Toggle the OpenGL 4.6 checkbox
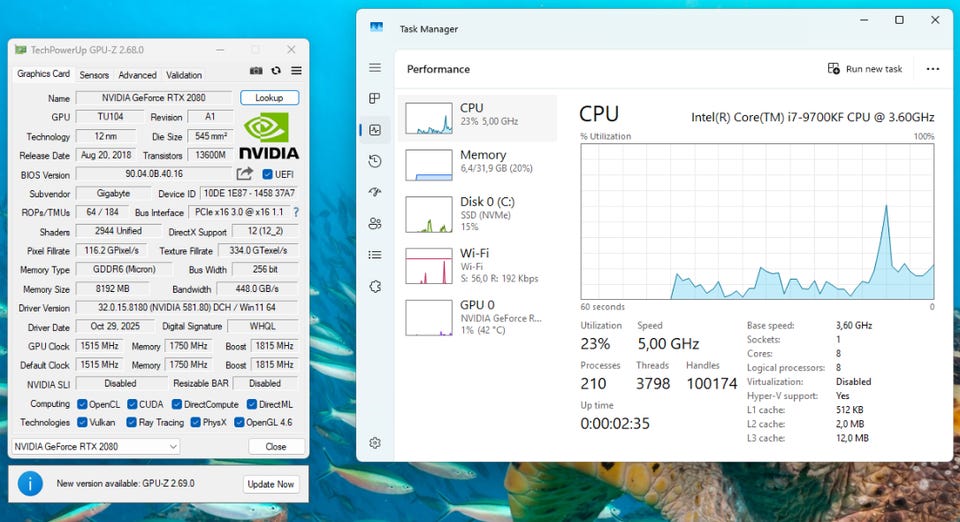This screenshot has width=960, height=522. [239, 422]
